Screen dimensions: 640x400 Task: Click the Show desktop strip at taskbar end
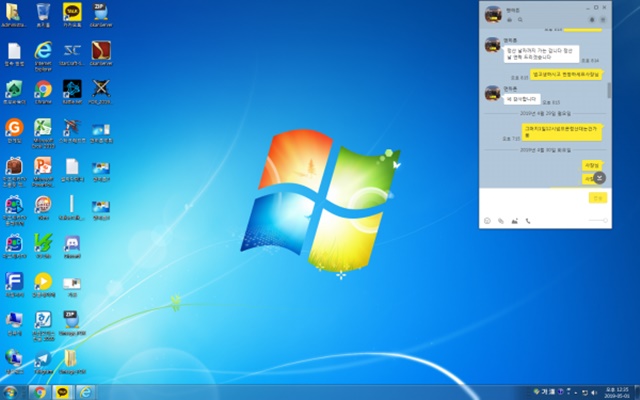[637, 392]
